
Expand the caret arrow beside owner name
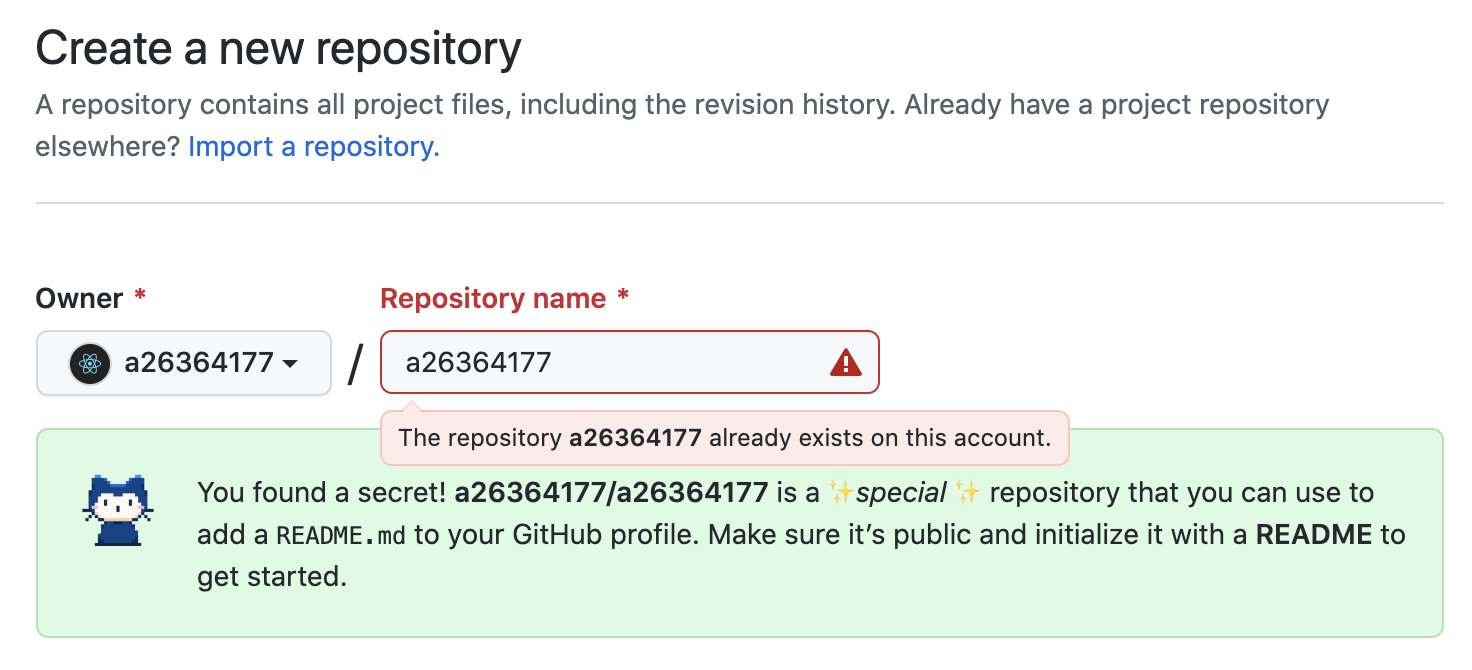[290, 363]
